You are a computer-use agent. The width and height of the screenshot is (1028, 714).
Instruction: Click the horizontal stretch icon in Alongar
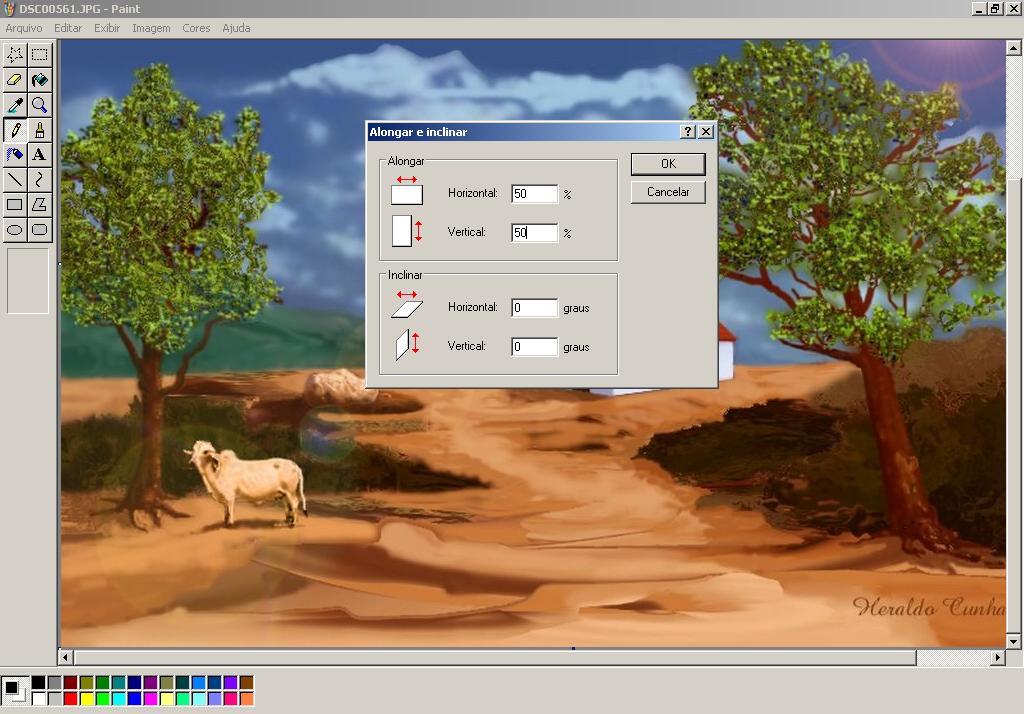(406, 190)
